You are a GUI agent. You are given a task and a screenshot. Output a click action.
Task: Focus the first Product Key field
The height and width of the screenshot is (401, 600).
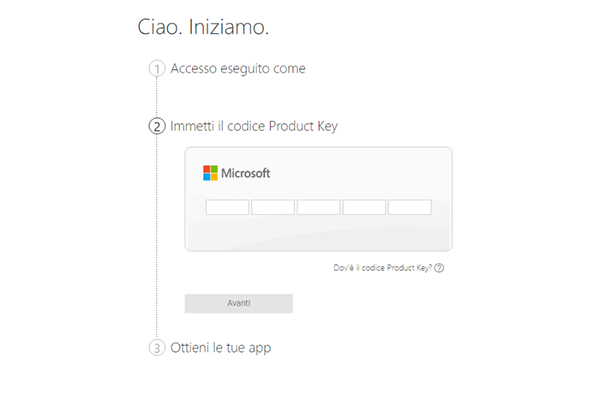point(227,207)
